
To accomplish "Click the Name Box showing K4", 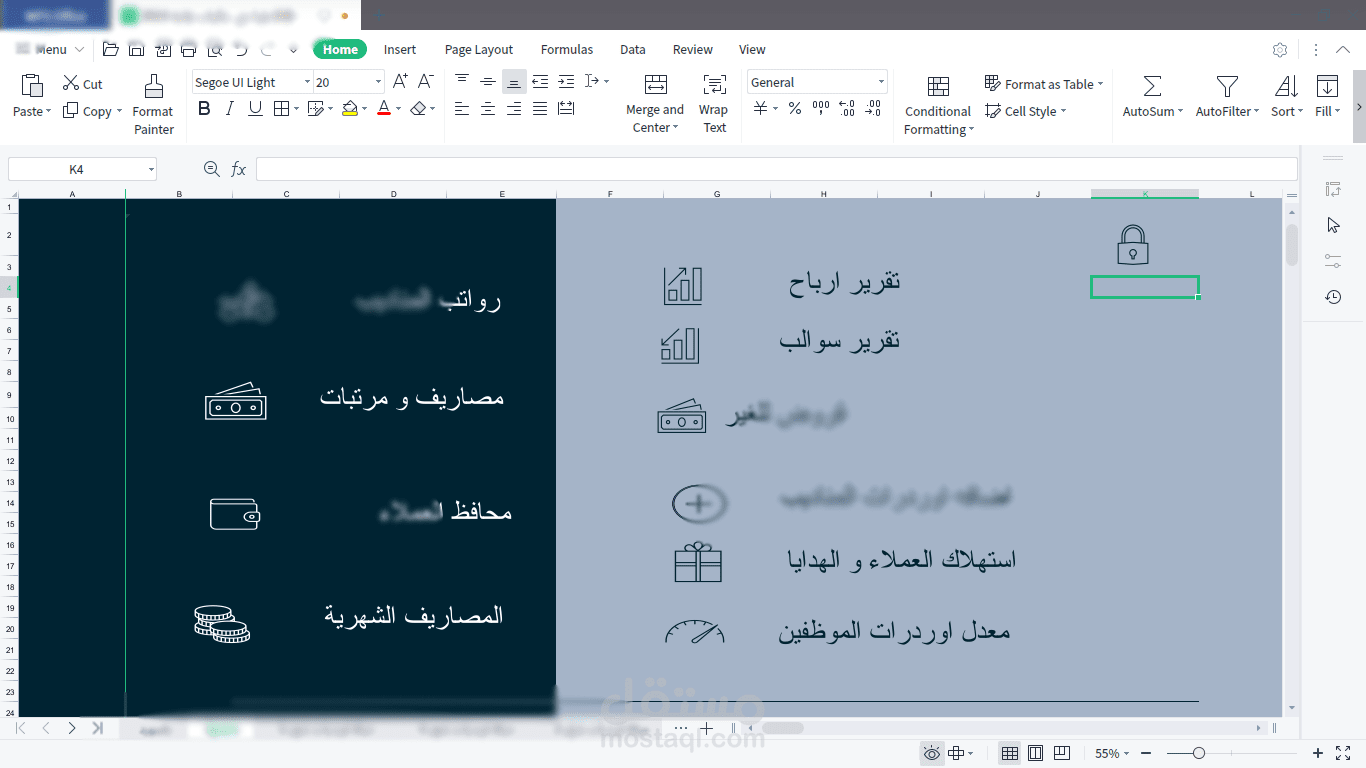I will point(83,170).
